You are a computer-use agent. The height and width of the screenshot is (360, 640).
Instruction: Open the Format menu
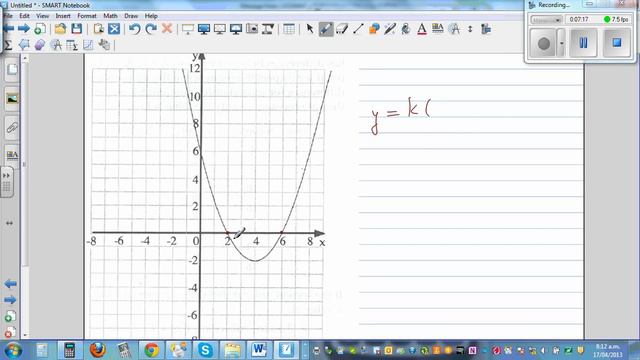tap(87, 16)
